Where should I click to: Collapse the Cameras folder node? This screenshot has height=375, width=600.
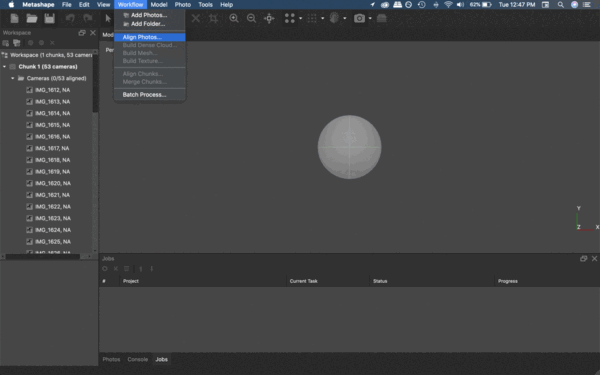click(13, 78)
